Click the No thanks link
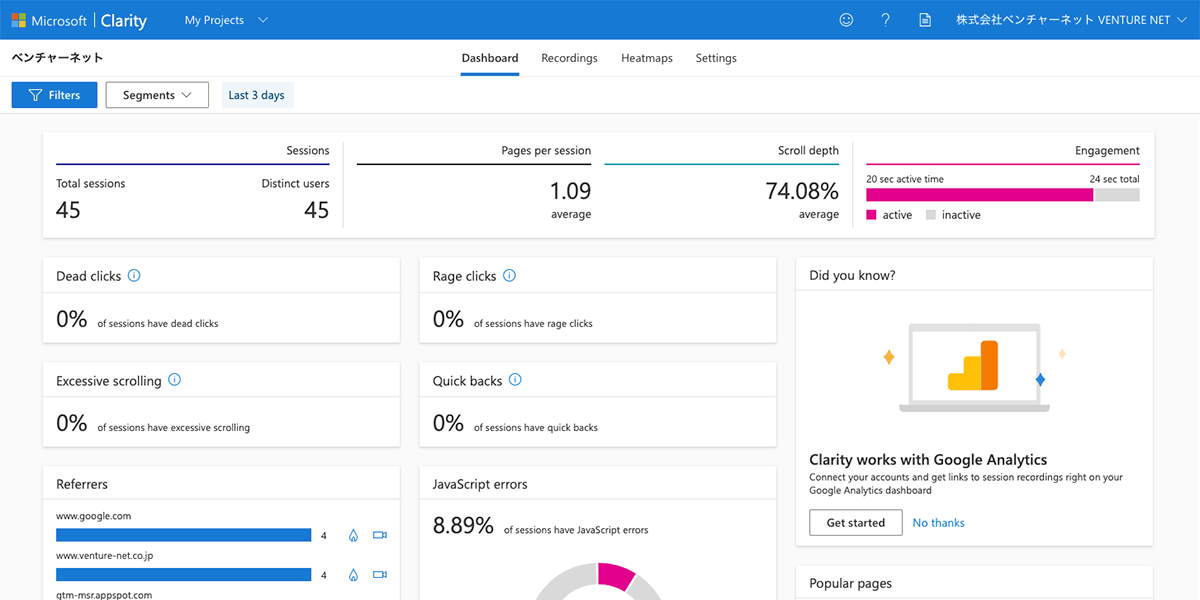The height and width of the screenshot is (600, 1200). [938, 523]
